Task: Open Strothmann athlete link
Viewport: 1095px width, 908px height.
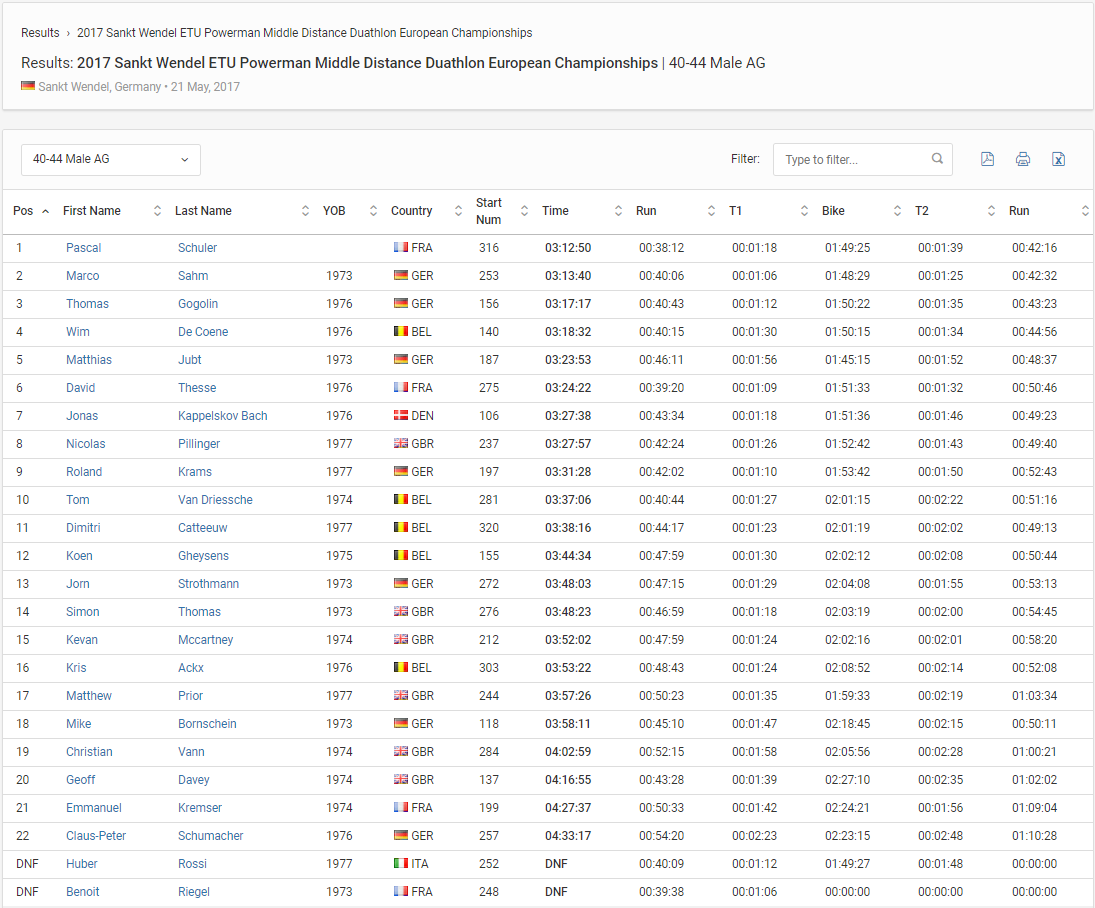Action: point(208,583)
